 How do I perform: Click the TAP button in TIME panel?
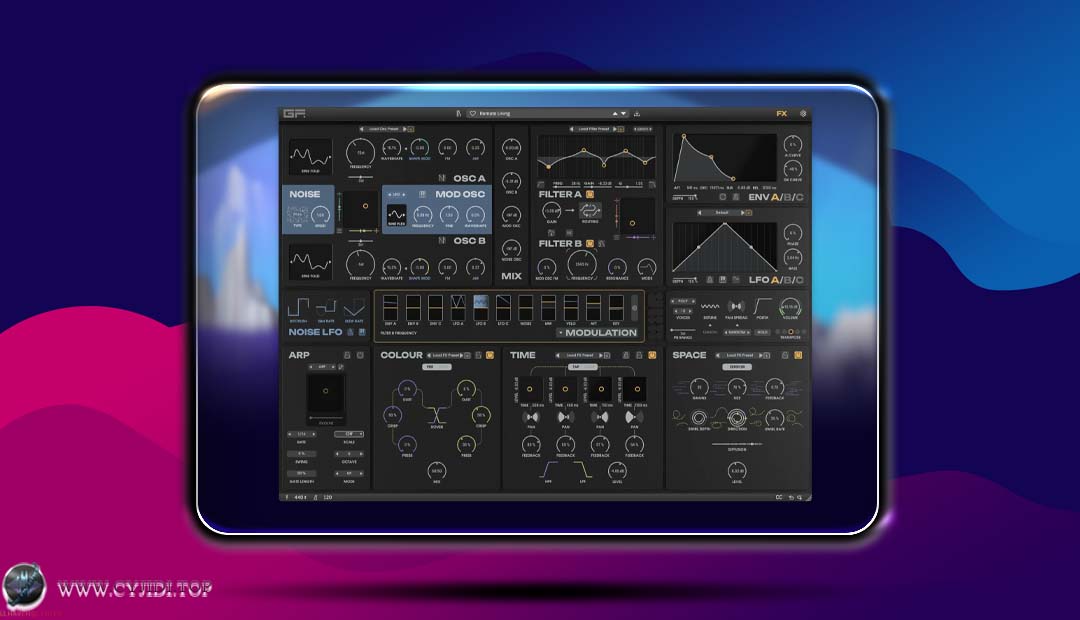[x=575, y=367]
